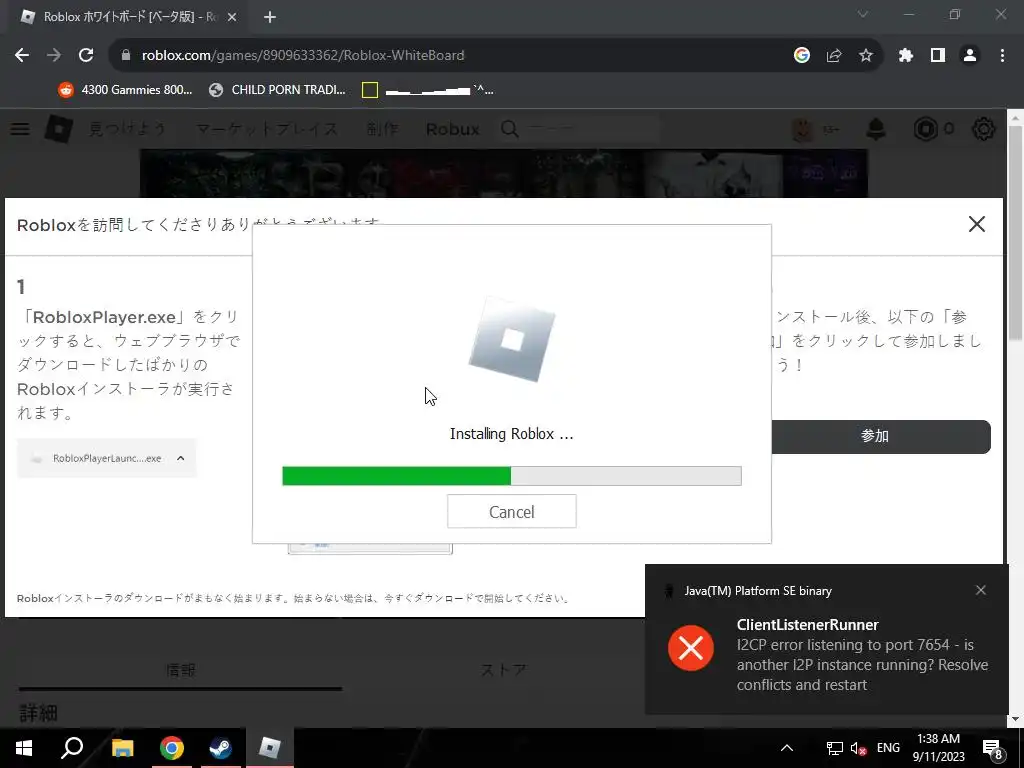Open Steam from the taskbar
The height and width of the screenshot is (768, 1024).
coord(221,748)
